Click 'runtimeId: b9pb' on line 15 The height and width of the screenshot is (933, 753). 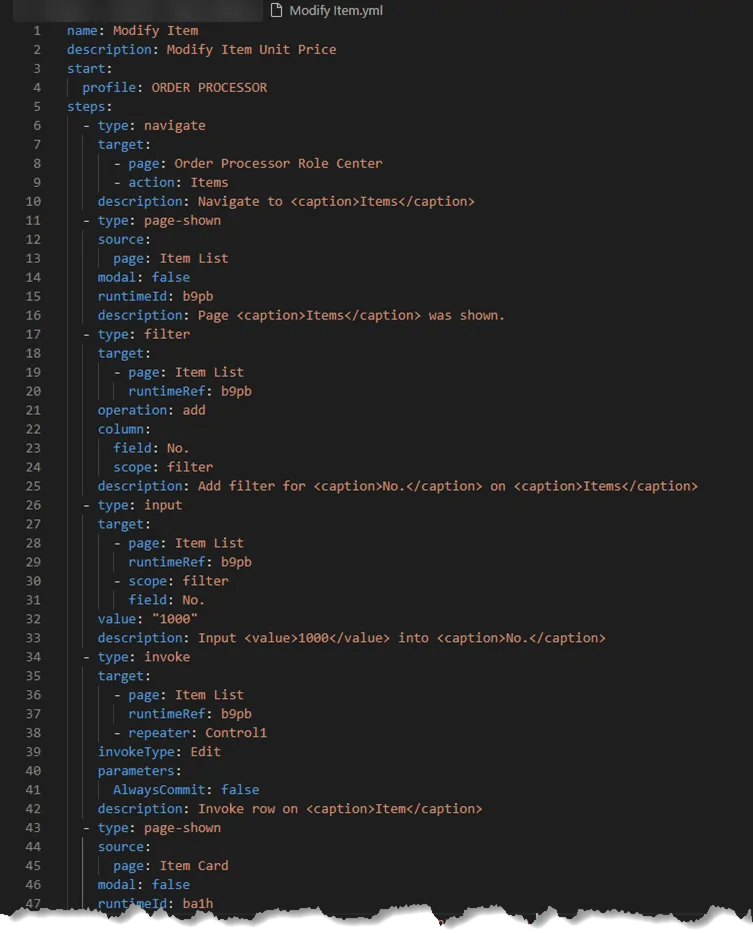[x=155, y=296]
